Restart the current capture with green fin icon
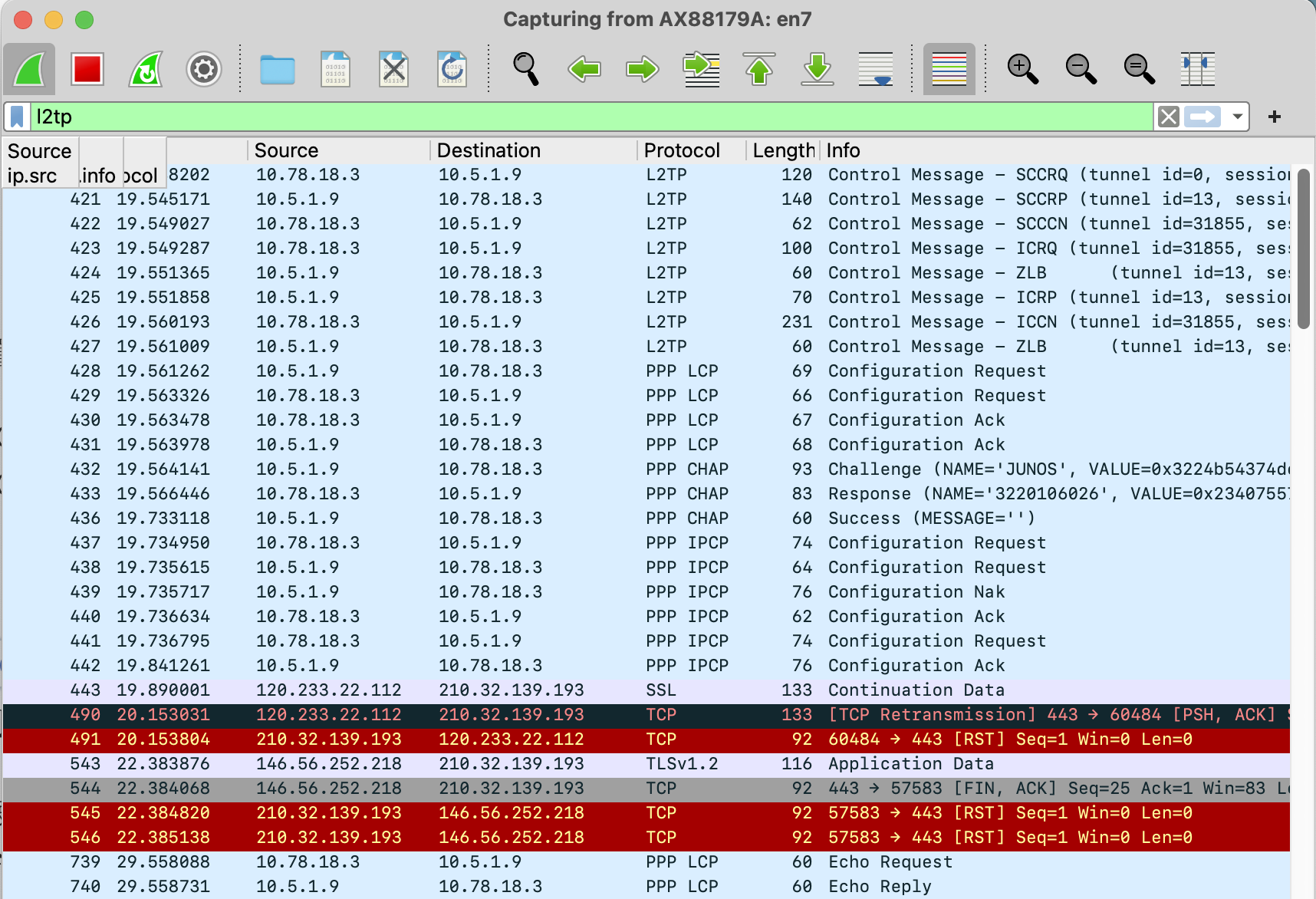Viewport: 1316px width, 899px height. 146,69
